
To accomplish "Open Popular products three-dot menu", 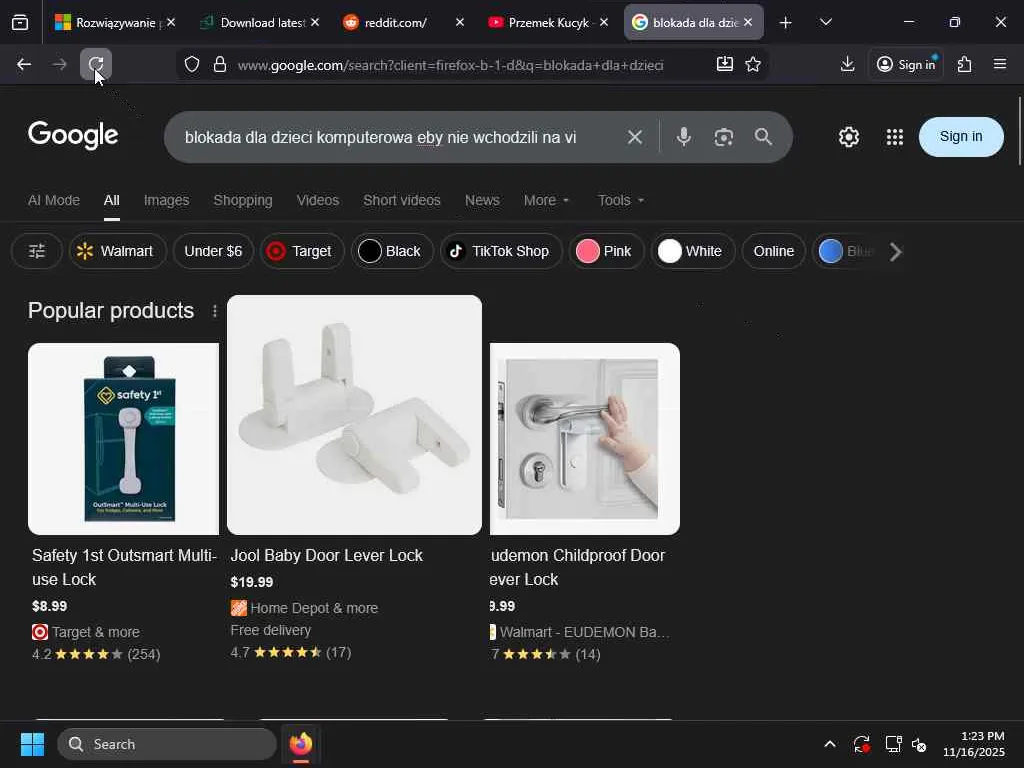I will (215, 312).
